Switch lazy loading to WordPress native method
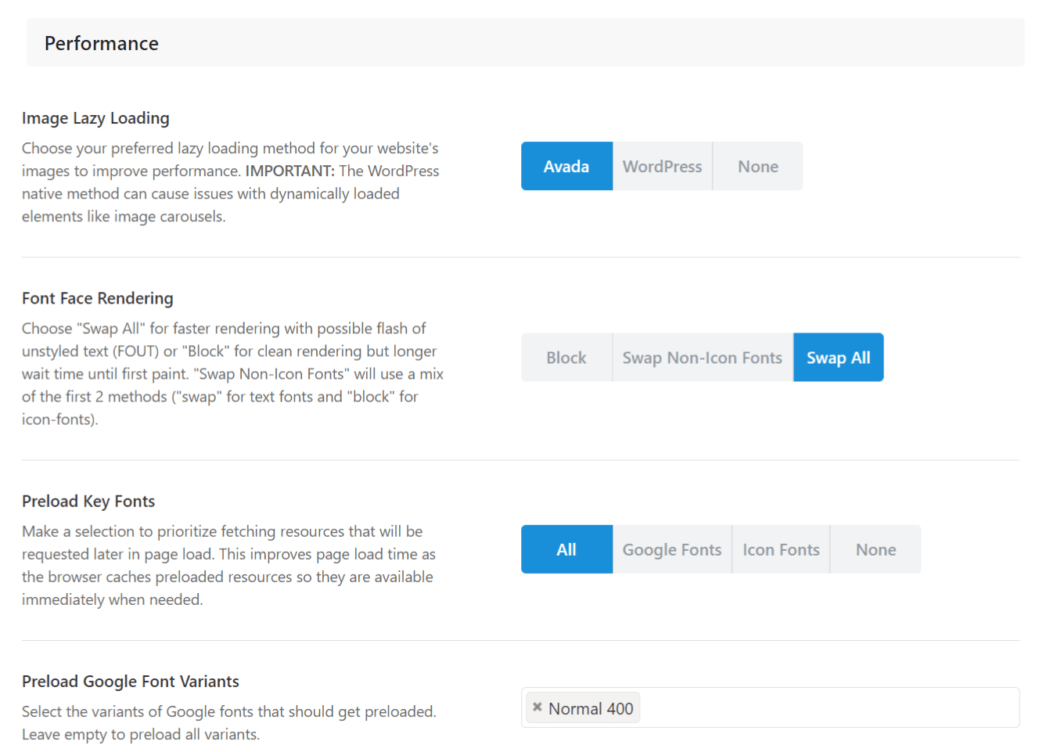The image size is (1050, 752). (x=661, y=166)
